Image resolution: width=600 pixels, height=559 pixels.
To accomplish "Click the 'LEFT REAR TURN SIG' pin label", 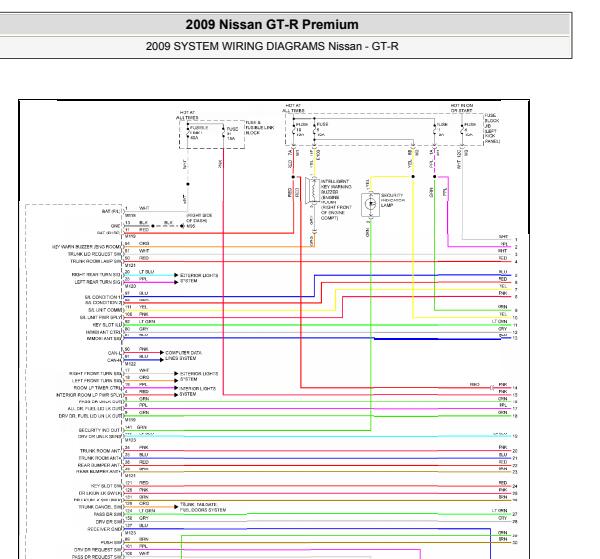I will click(98, 282).
